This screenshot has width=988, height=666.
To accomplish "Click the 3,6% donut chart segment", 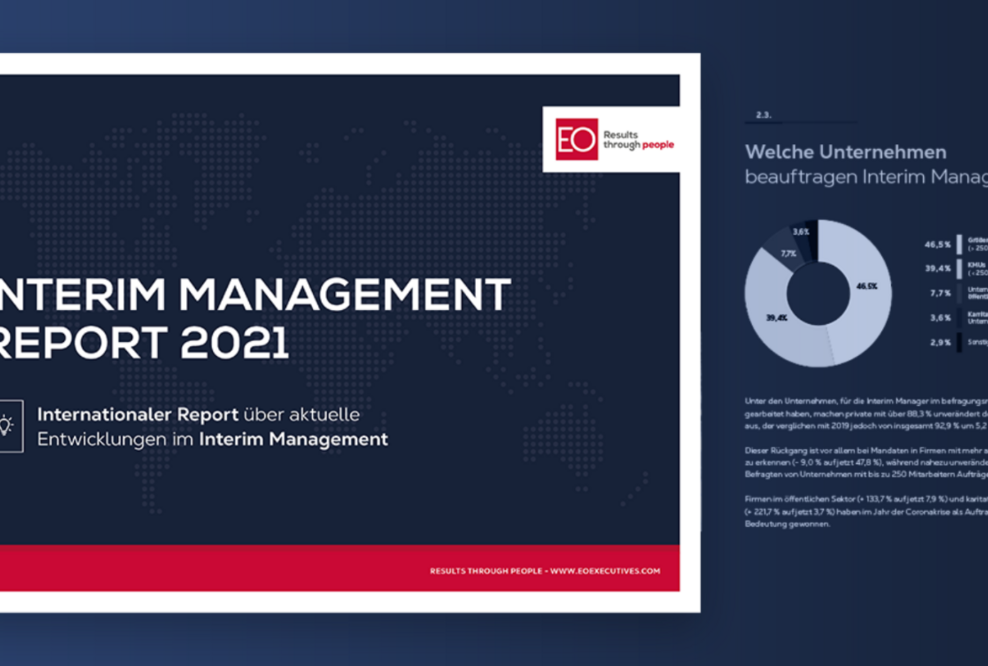I will (804, 232).
